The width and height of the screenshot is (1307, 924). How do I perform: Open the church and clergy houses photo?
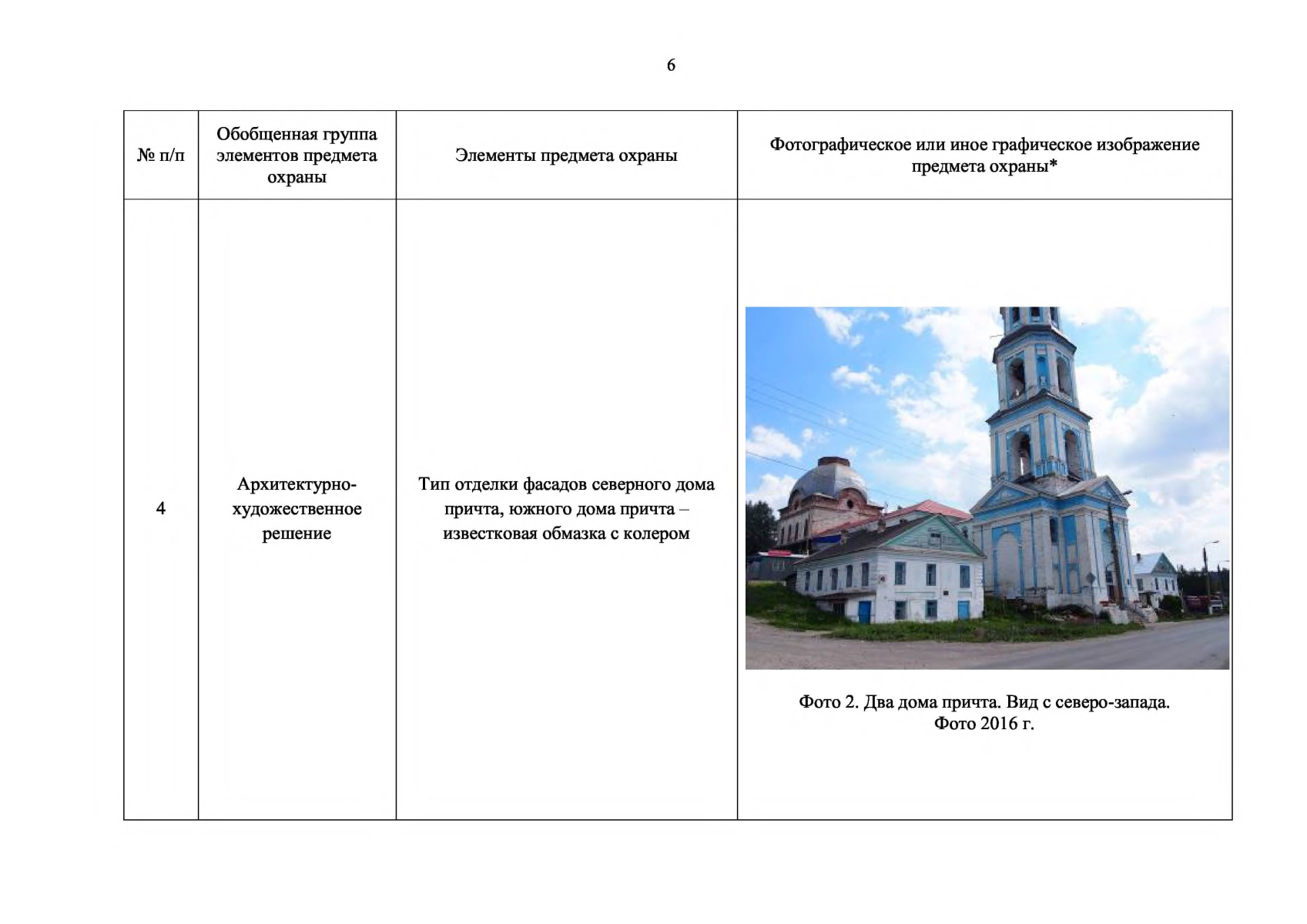click(x=987, y=488)
